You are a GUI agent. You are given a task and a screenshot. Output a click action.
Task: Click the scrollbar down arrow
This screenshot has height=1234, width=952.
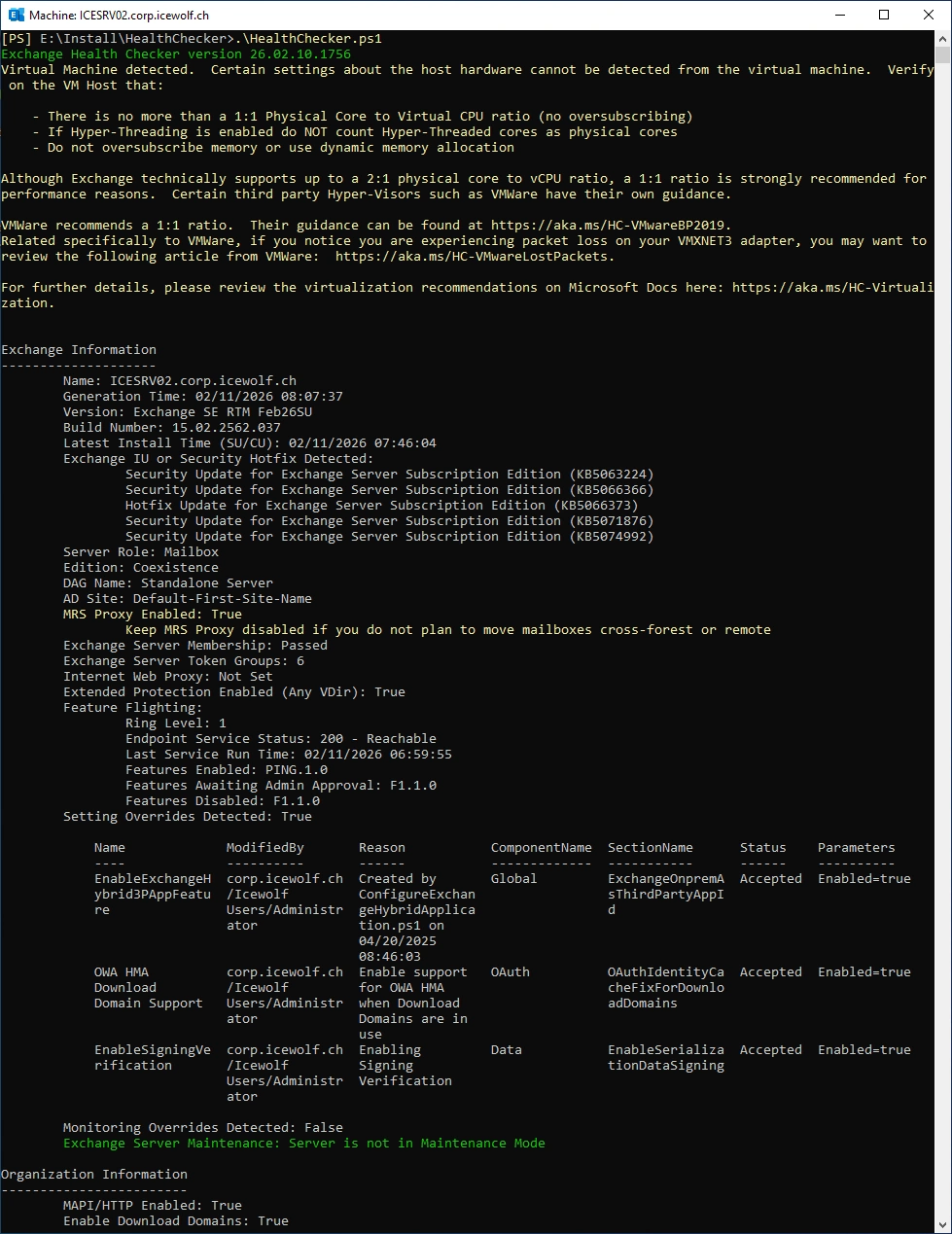pyautogui.click(x=942, y=1225)
